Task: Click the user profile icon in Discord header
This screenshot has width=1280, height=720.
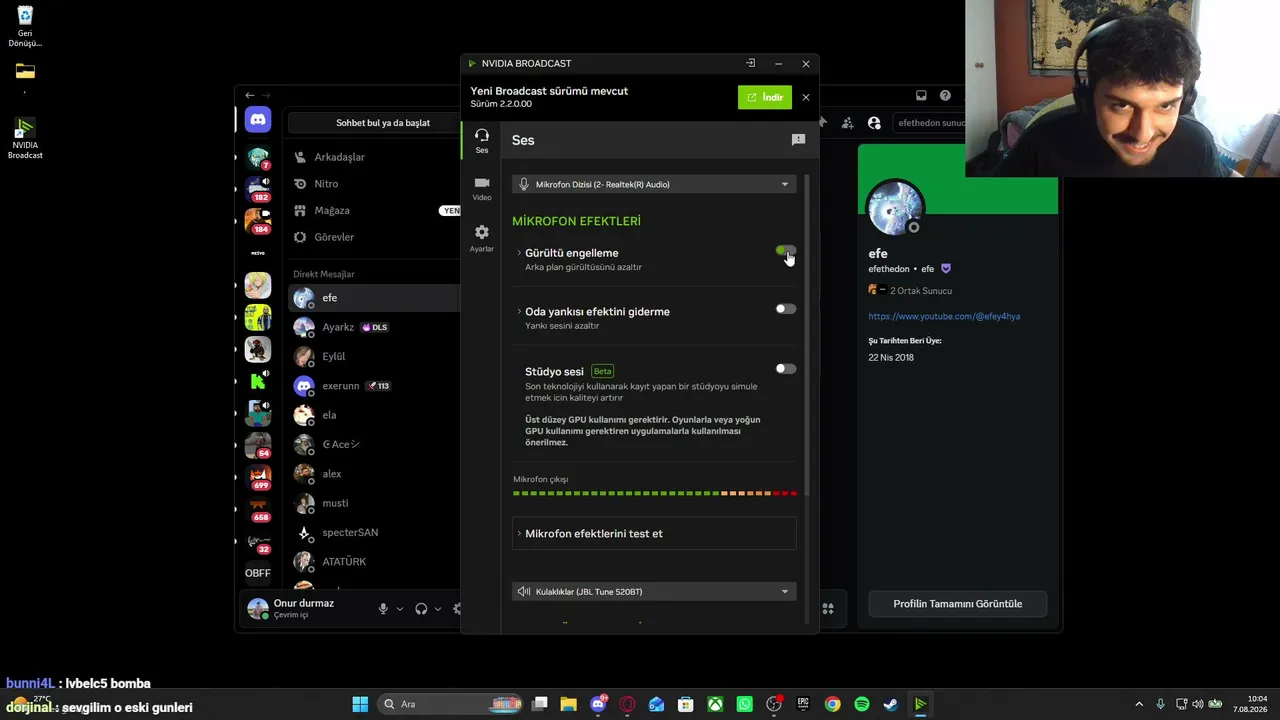Action: click(874, 123)
